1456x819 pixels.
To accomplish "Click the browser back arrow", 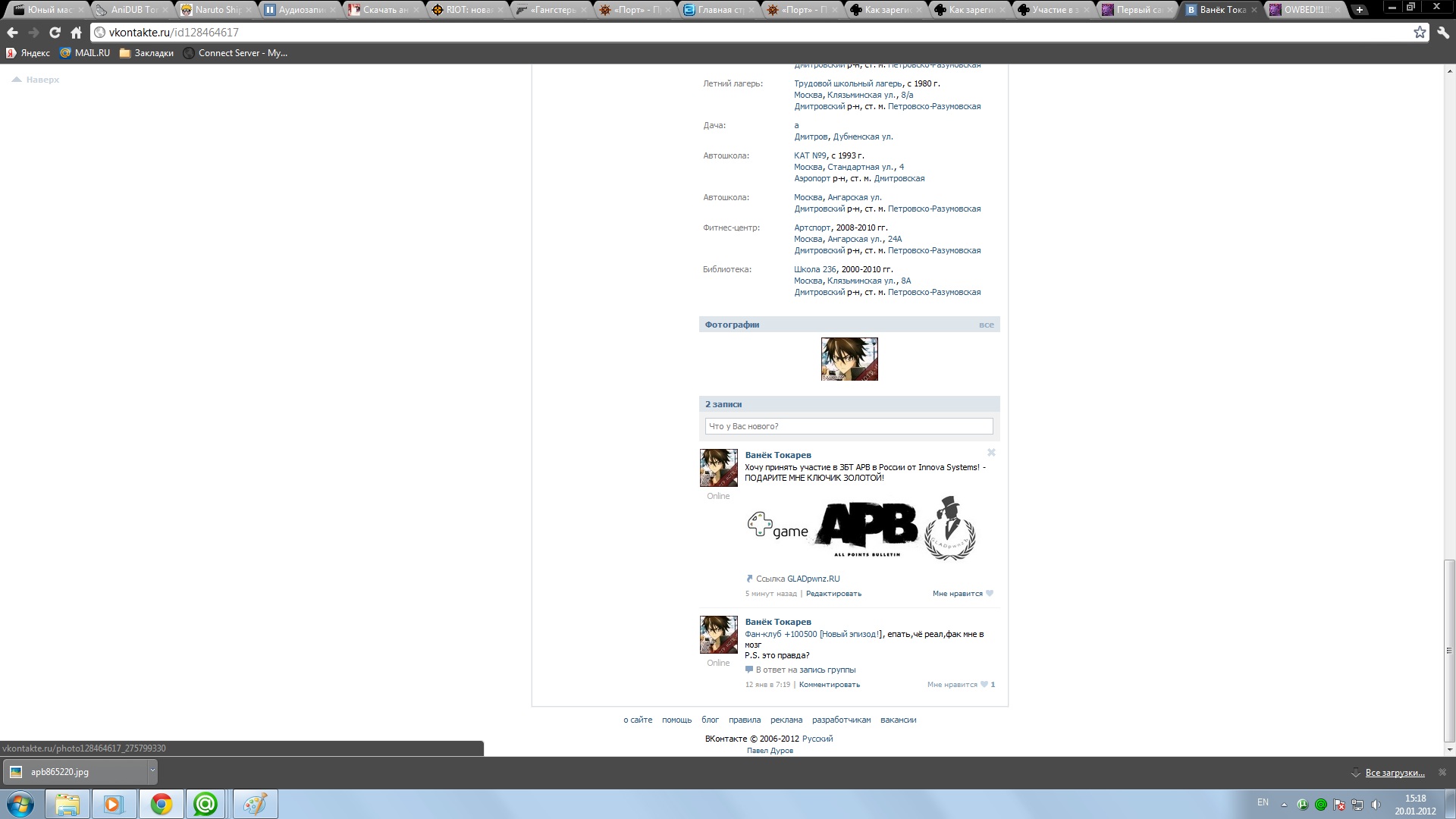I will click(12, 33).
